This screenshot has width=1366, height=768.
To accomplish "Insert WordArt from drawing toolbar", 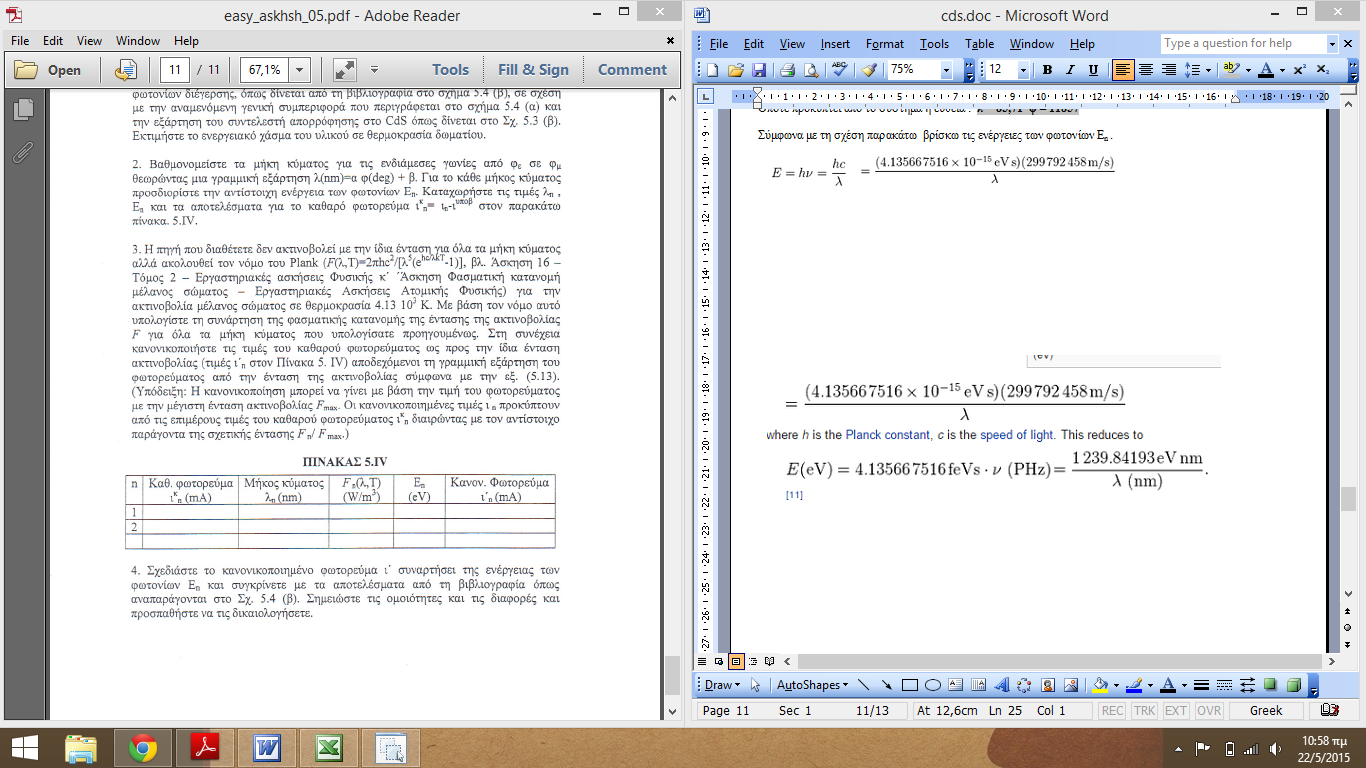I will (1001, 685).
